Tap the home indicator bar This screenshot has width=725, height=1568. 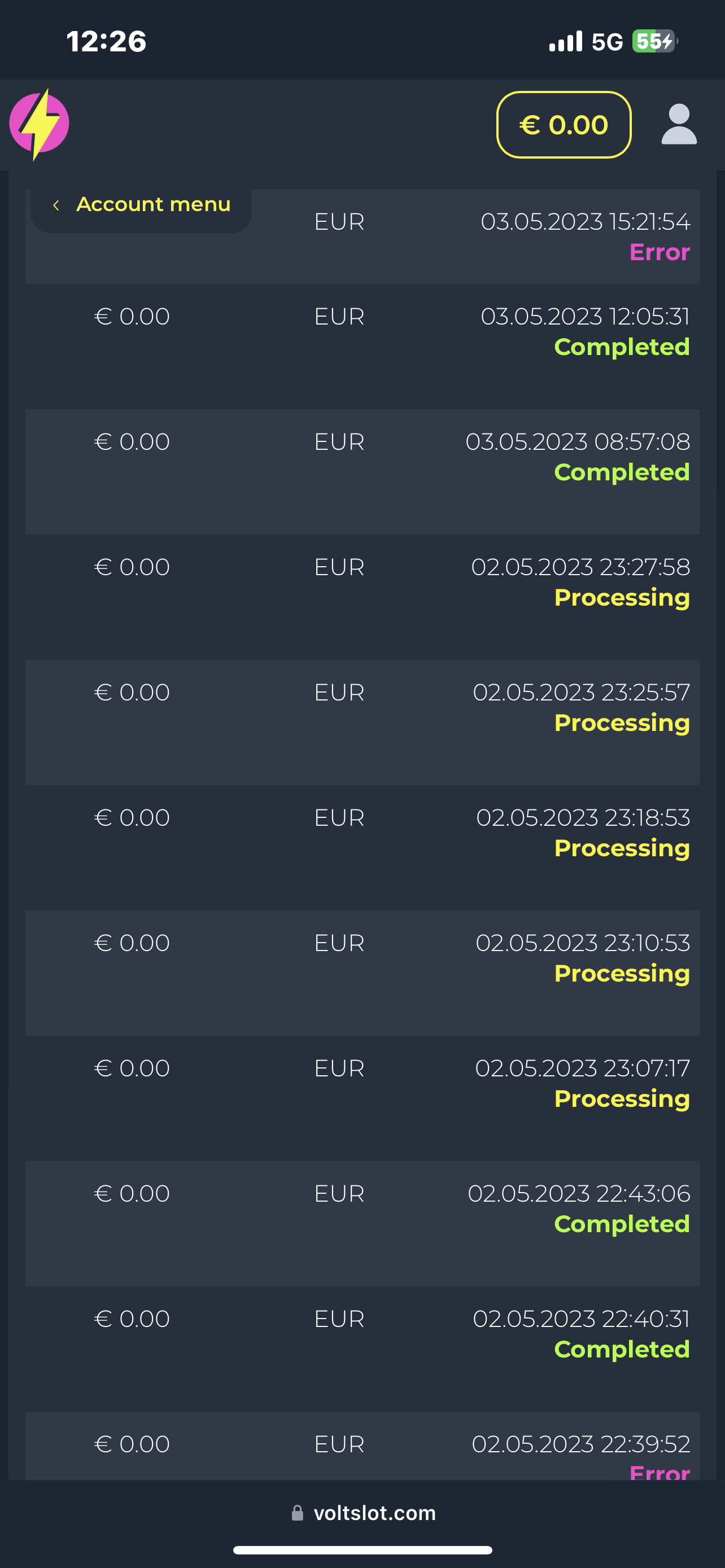tap(362, 1550)
